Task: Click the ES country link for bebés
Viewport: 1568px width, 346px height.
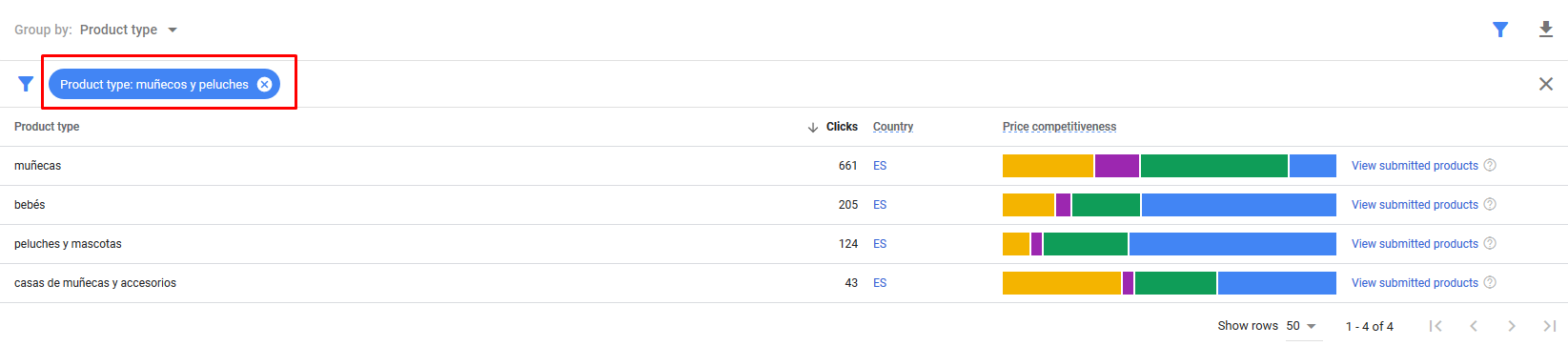Action: [x=880, y=205]
